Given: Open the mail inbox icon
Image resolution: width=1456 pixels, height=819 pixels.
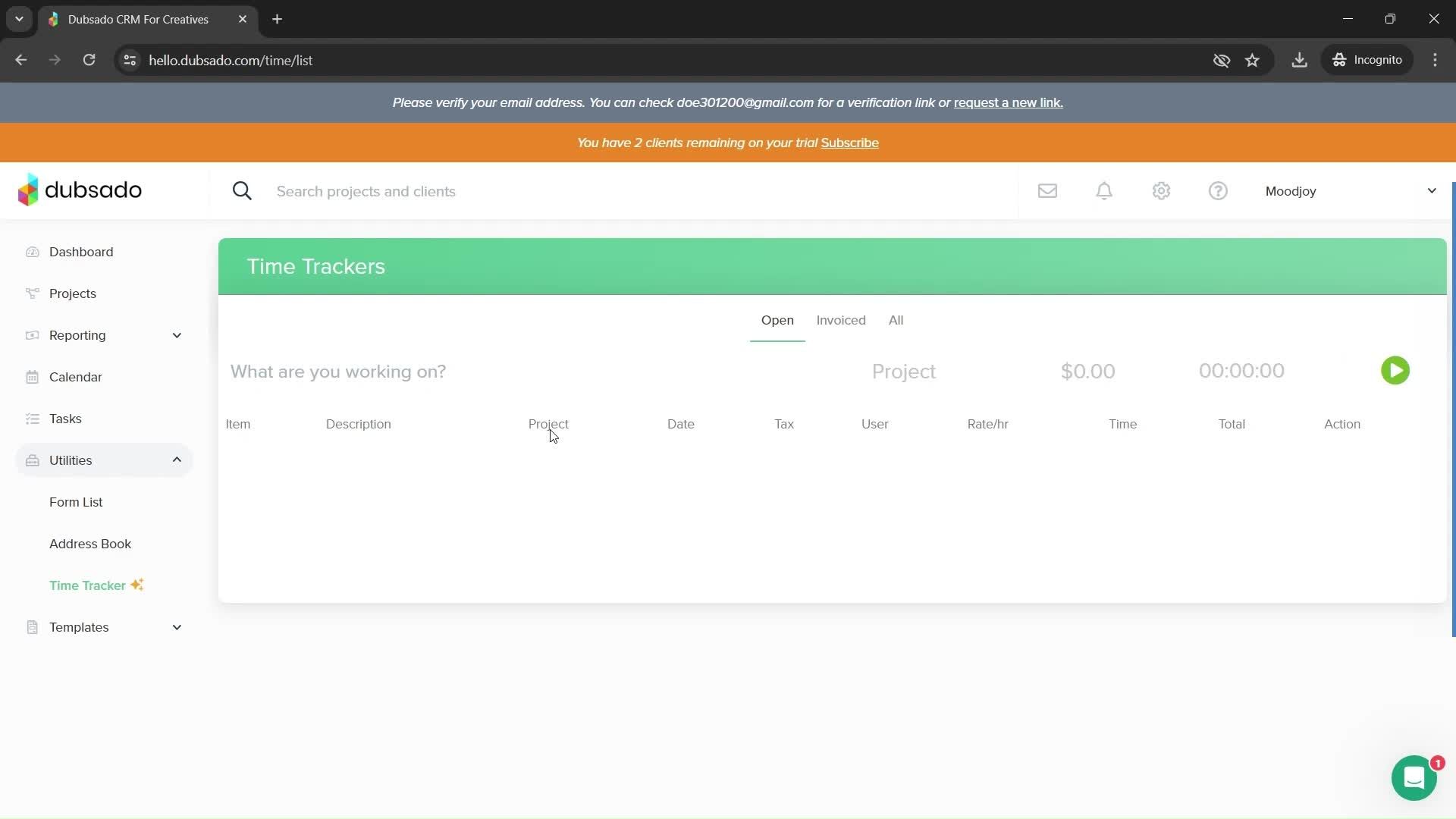Looking at the screenshot, I should tap(1047, 191).
